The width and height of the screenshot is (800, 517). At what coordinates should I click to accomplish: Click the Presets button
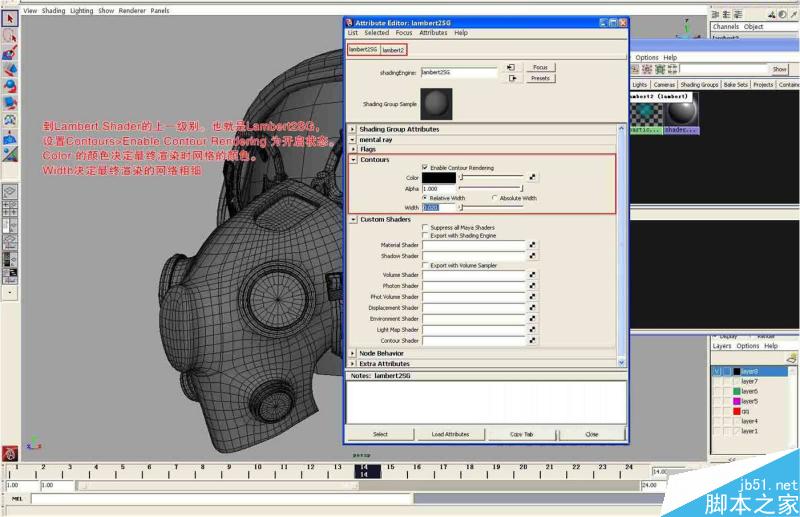click(x=540, y=78)
